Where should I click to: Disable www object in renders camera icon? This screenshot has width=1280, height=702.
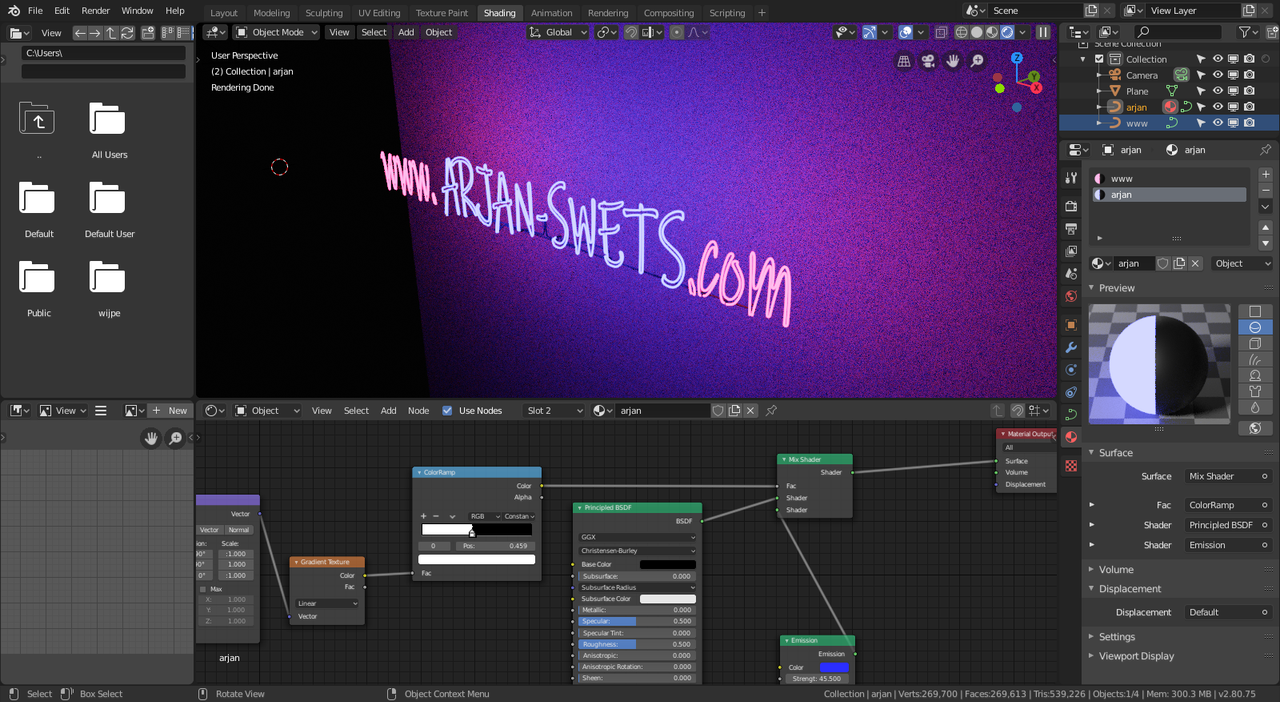coord(1249,123)
